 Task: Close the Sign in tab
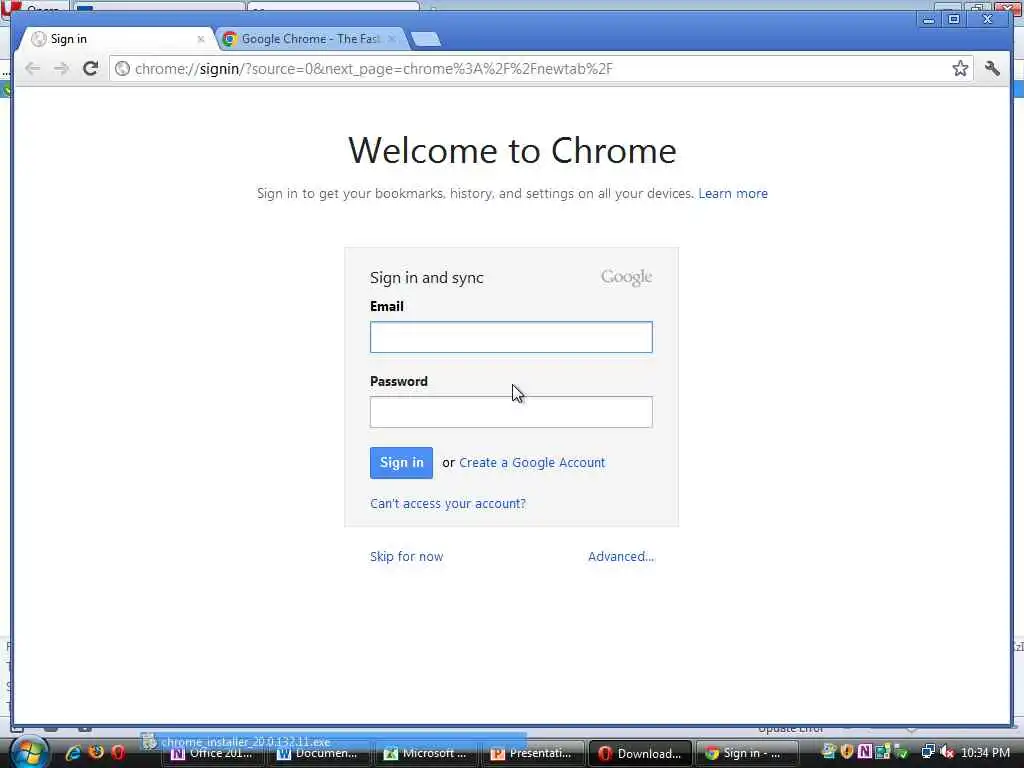(x=200, y=39)
